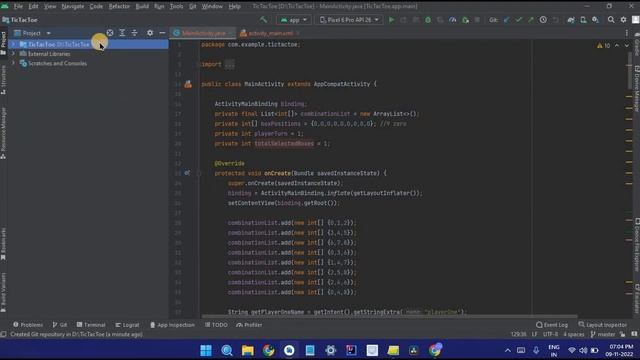Open Device Manager icon in toolbar
This screenshot has height=360, width=640.
coord(583,20)
